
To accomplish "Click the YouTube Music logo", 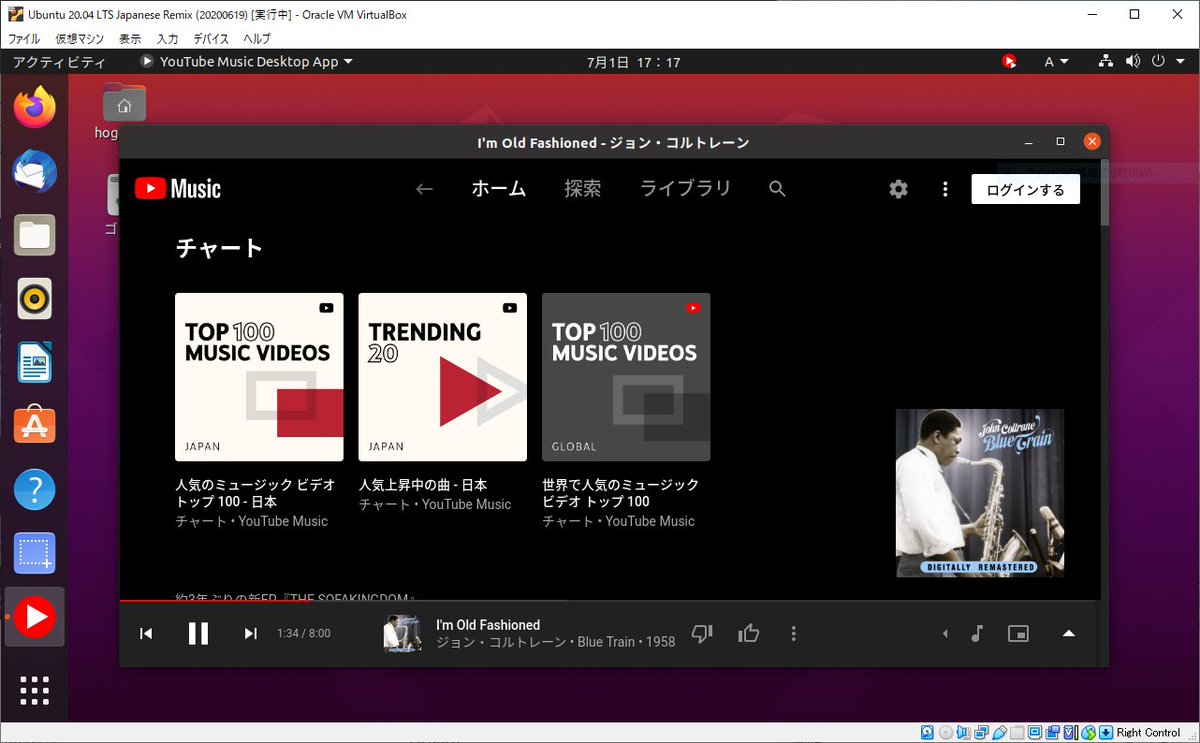I will [x=178, y=189].
